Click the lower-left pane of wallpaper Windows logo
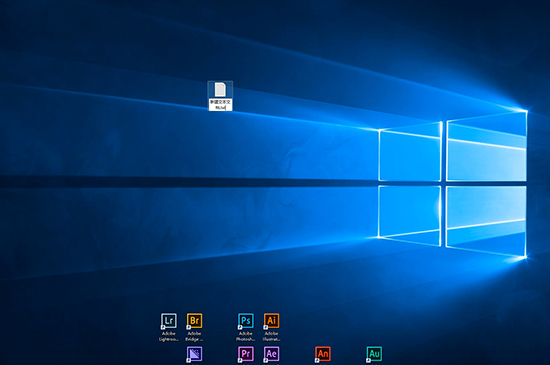Image resolution: width=550 pixels, height=365 pixels. click(x=410, y=215)
